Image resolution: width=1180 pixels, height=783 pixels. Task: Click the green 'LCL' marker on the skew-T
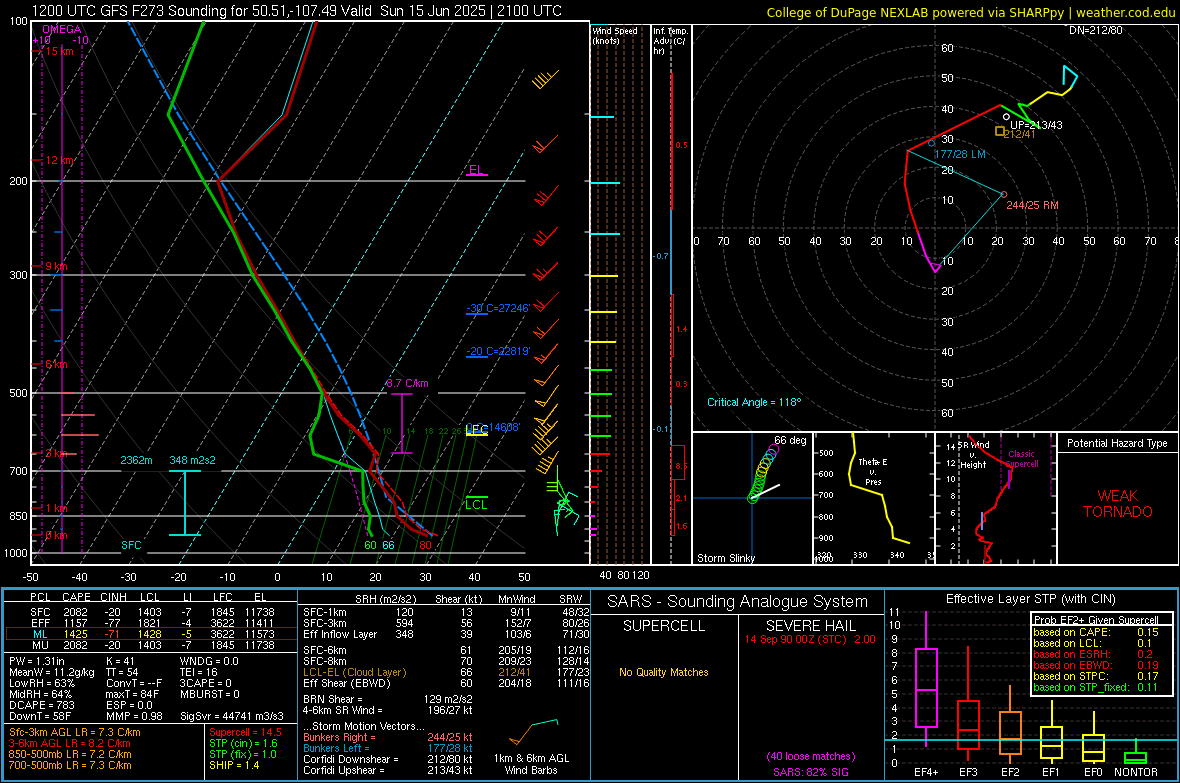click(x=476, y=504)
